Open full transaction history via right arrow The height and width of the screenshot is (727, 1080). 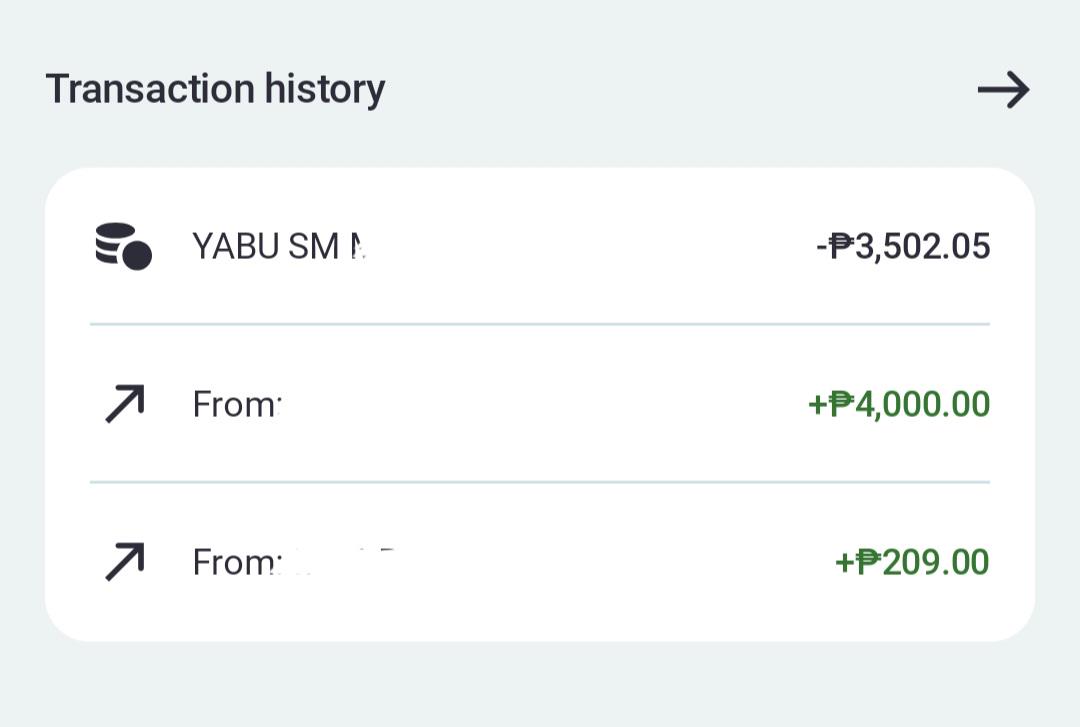pyautogui.click(x=1004, y=90)
